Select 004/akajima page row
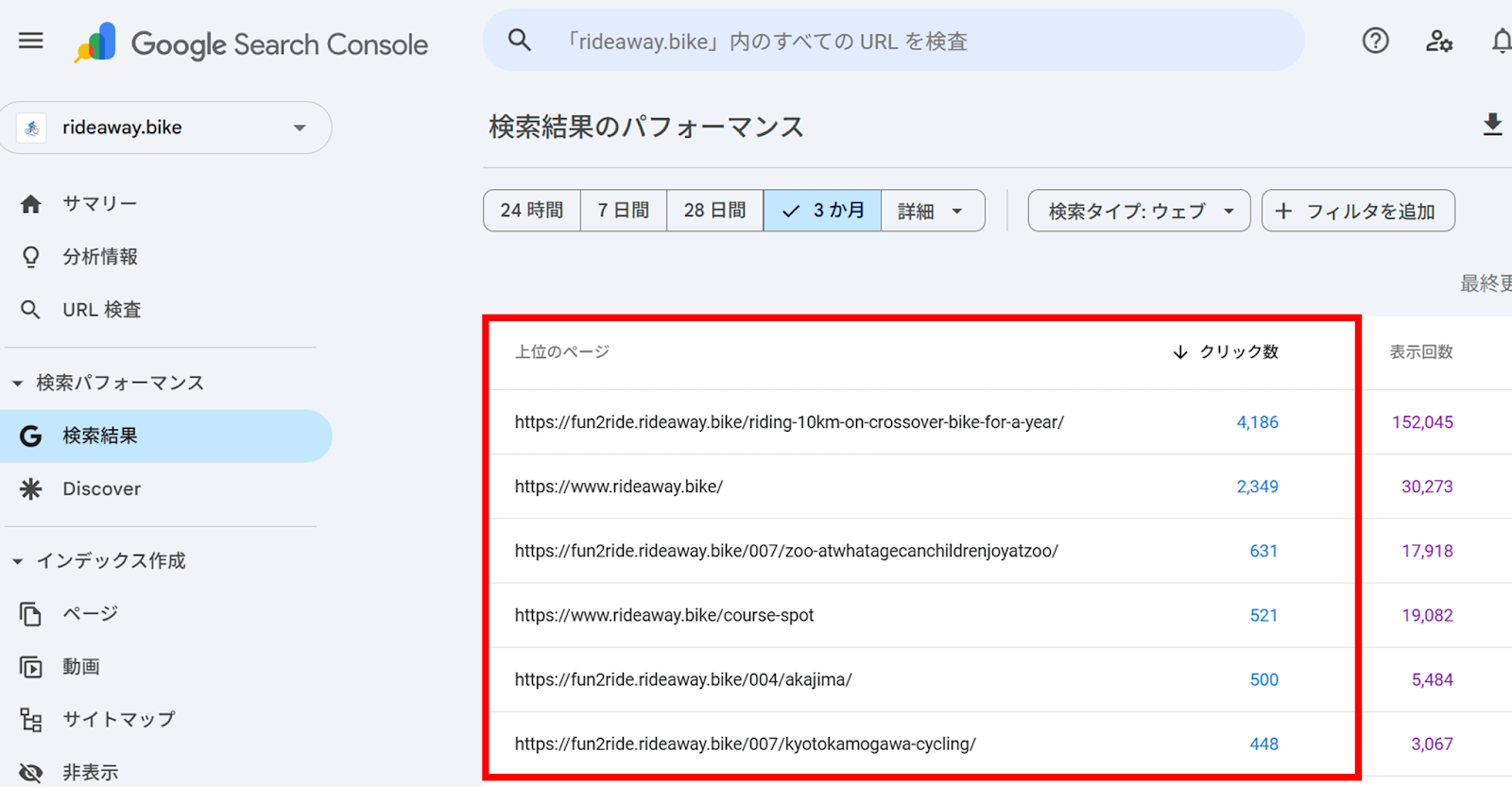1512x787 pixels. [x=997, y=679]
